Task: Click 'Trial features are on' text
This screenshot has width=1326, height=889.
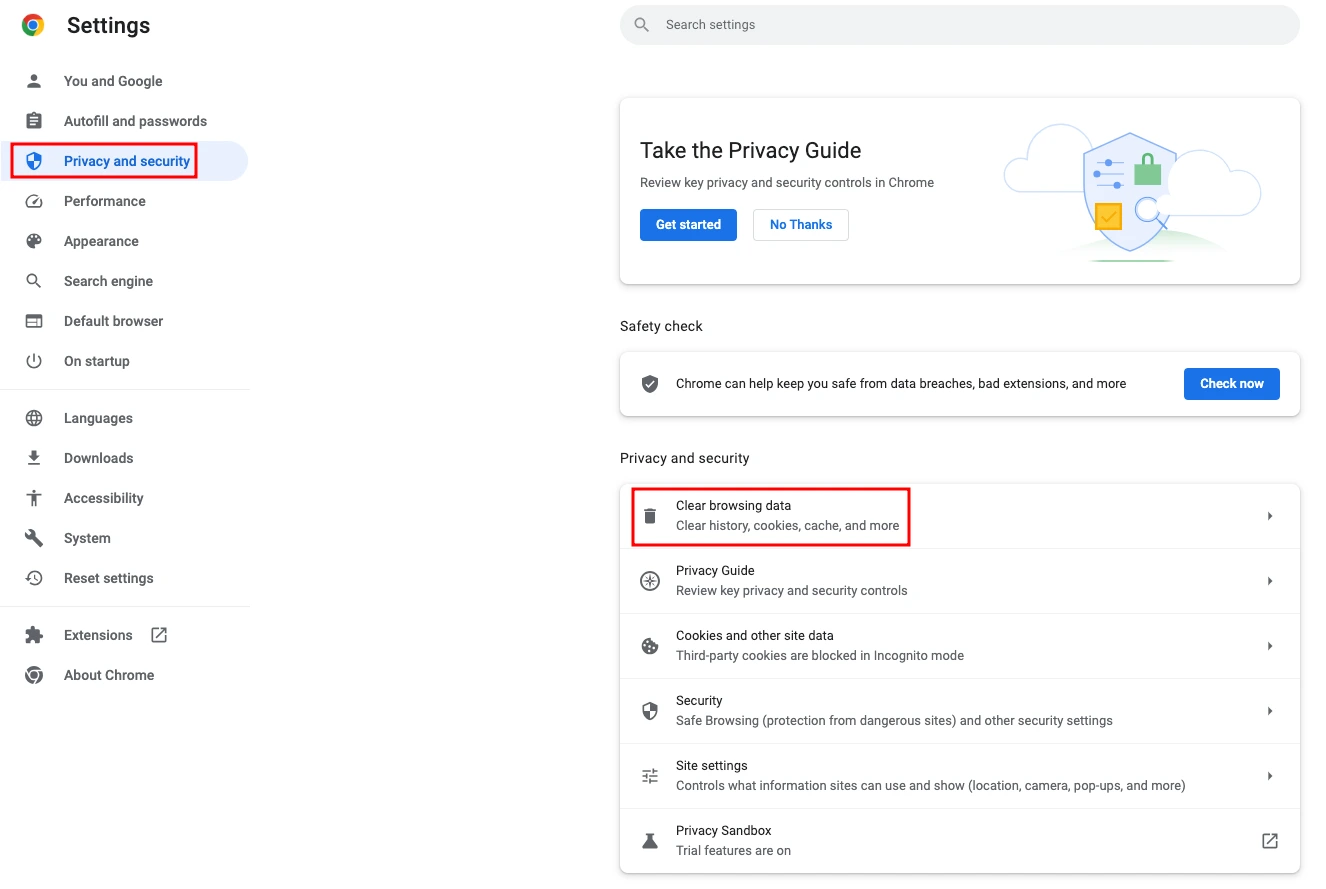Action: point(733,851)
